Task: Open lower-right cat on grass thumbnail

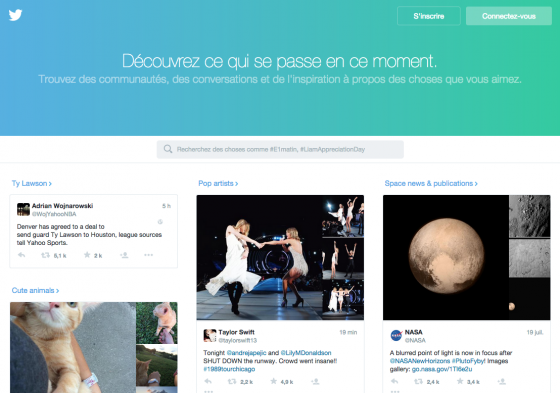Action: click(157, 365)
